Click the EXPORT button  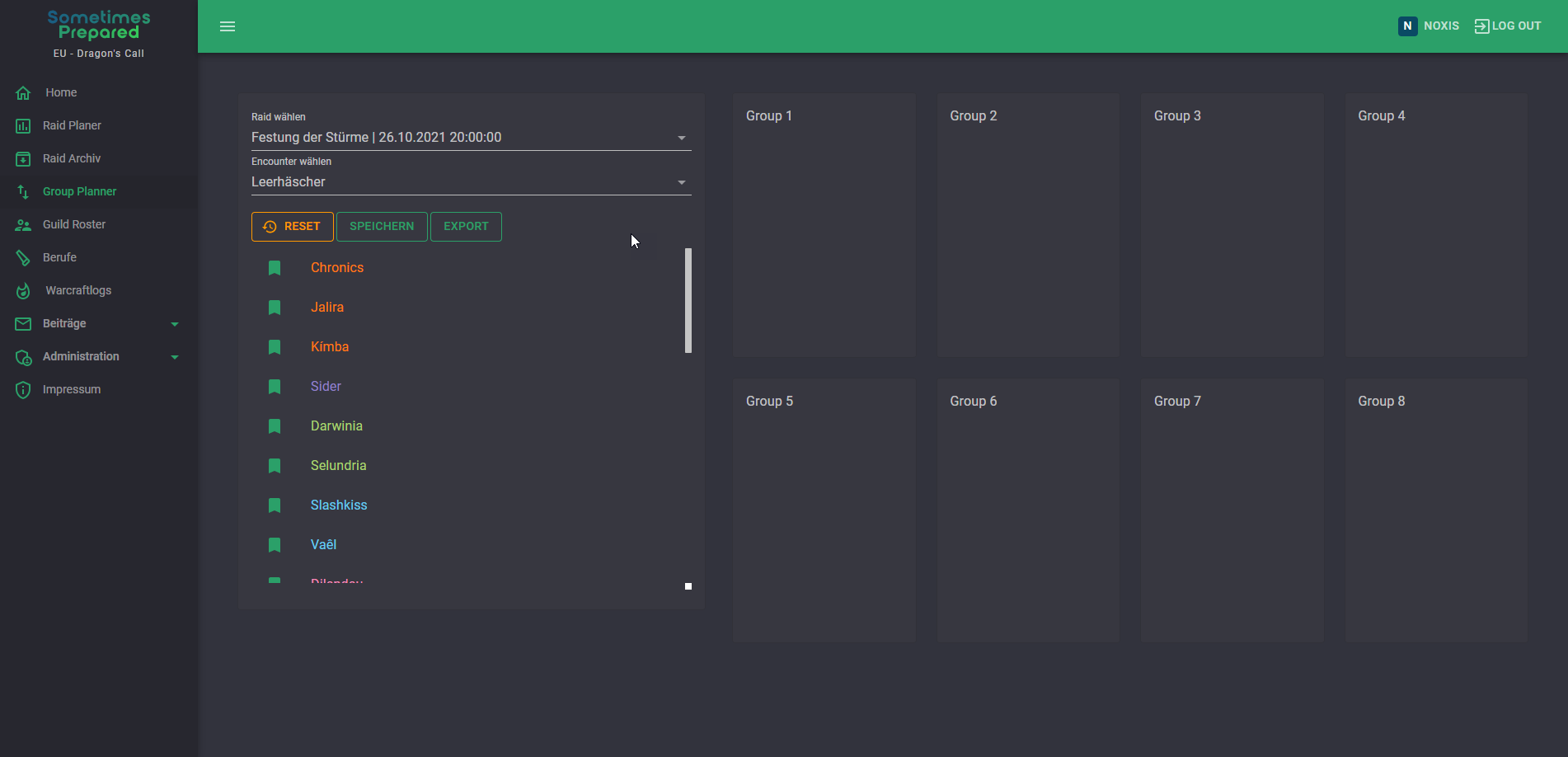tap(466, 226)
